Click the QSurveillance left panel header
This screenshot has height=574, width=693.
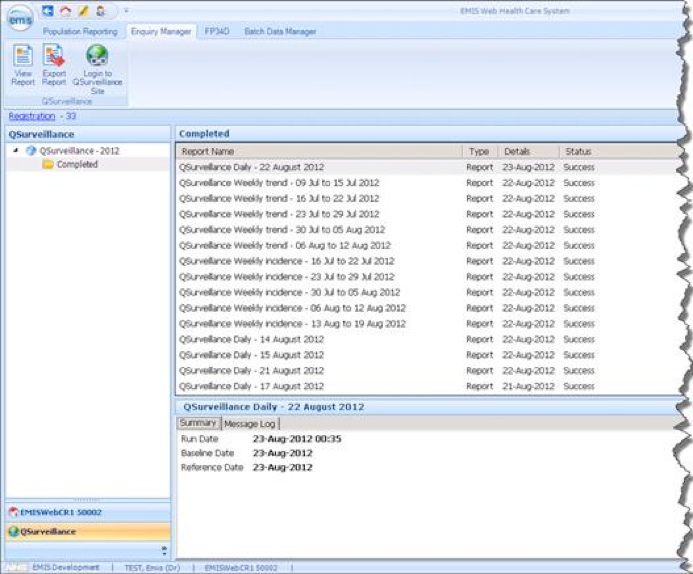pyautogui.click(x=88, y=134)
